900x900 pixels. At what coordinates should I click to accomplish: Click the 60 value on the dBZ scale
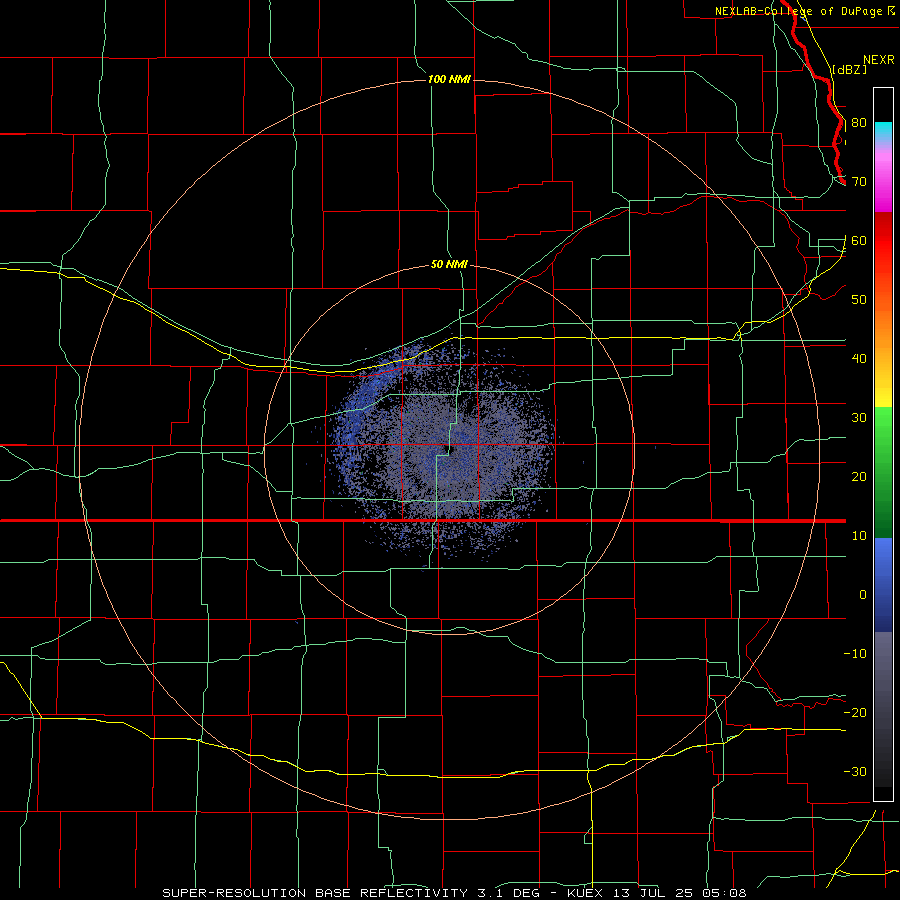pyautogui.click(x=859, y=241)
